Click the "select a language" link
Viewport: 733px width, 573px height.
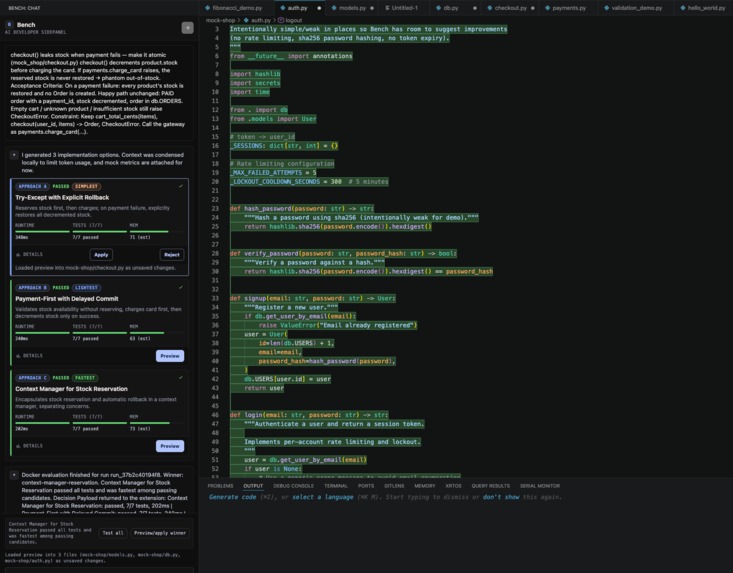click(323, 497)
